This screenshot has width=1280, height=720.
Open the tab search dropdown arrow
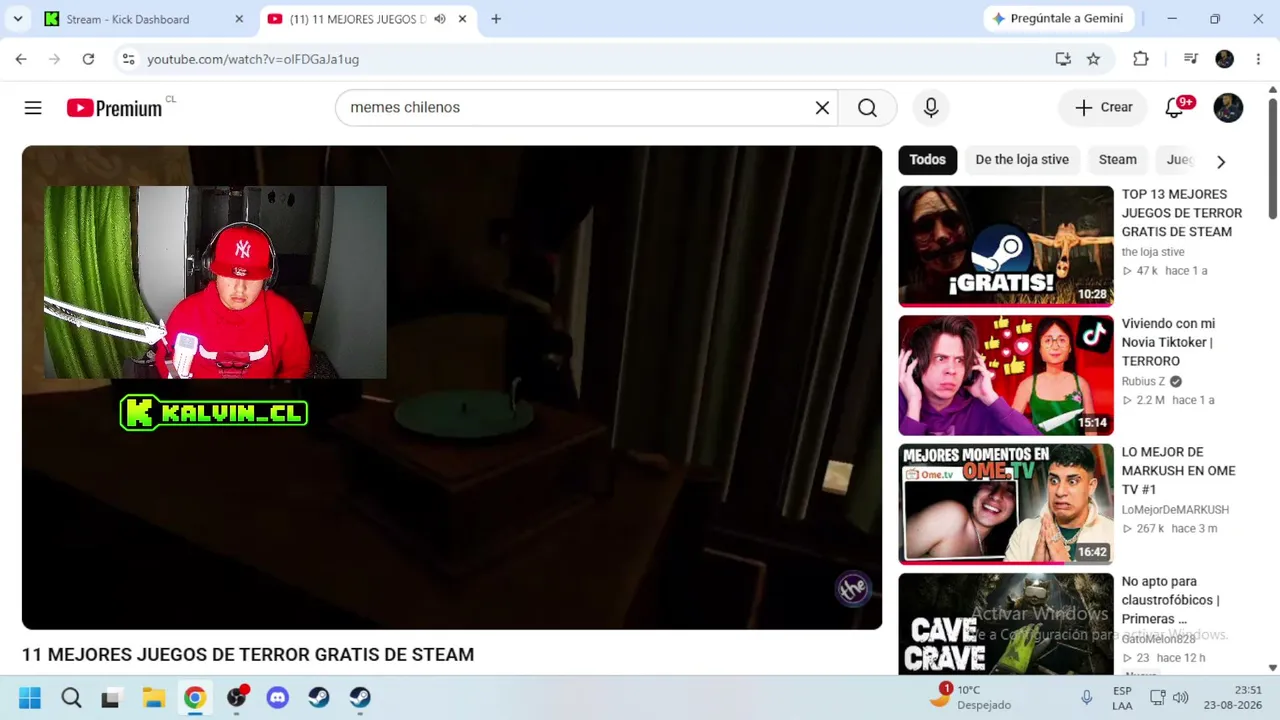[x=18, y=19]
